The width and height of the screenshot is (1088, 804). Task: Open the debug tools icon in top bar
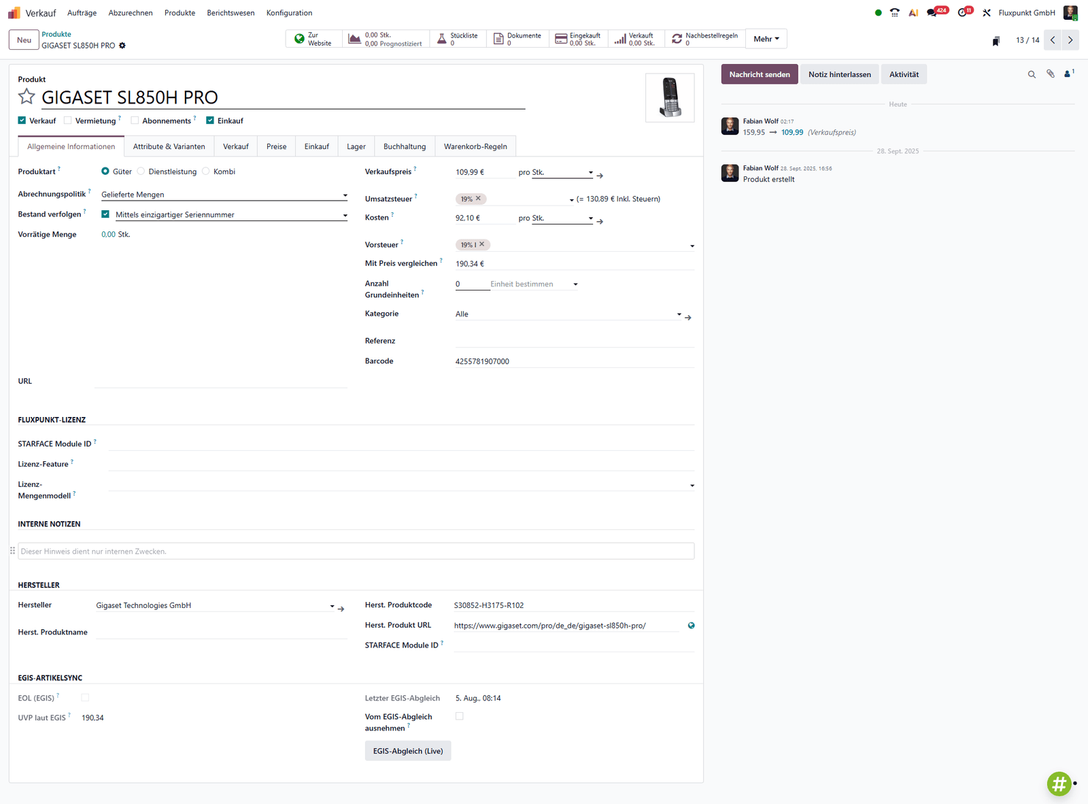[x=986, y=12]
